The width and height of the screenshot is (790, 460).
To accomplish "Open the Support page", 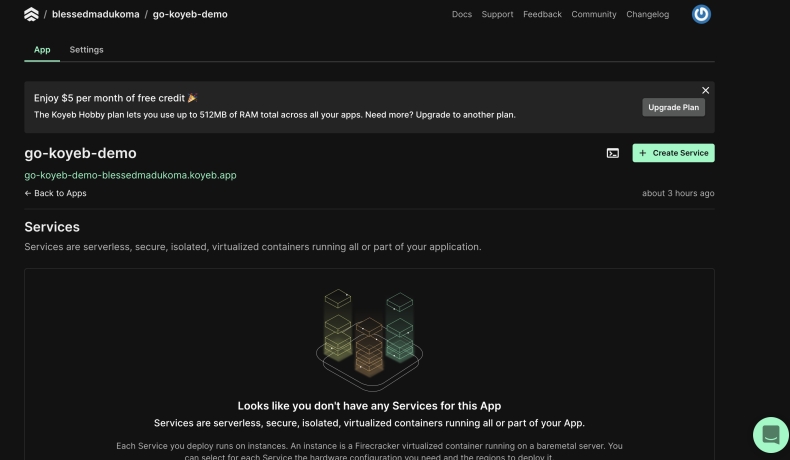I will pos(497,15).
